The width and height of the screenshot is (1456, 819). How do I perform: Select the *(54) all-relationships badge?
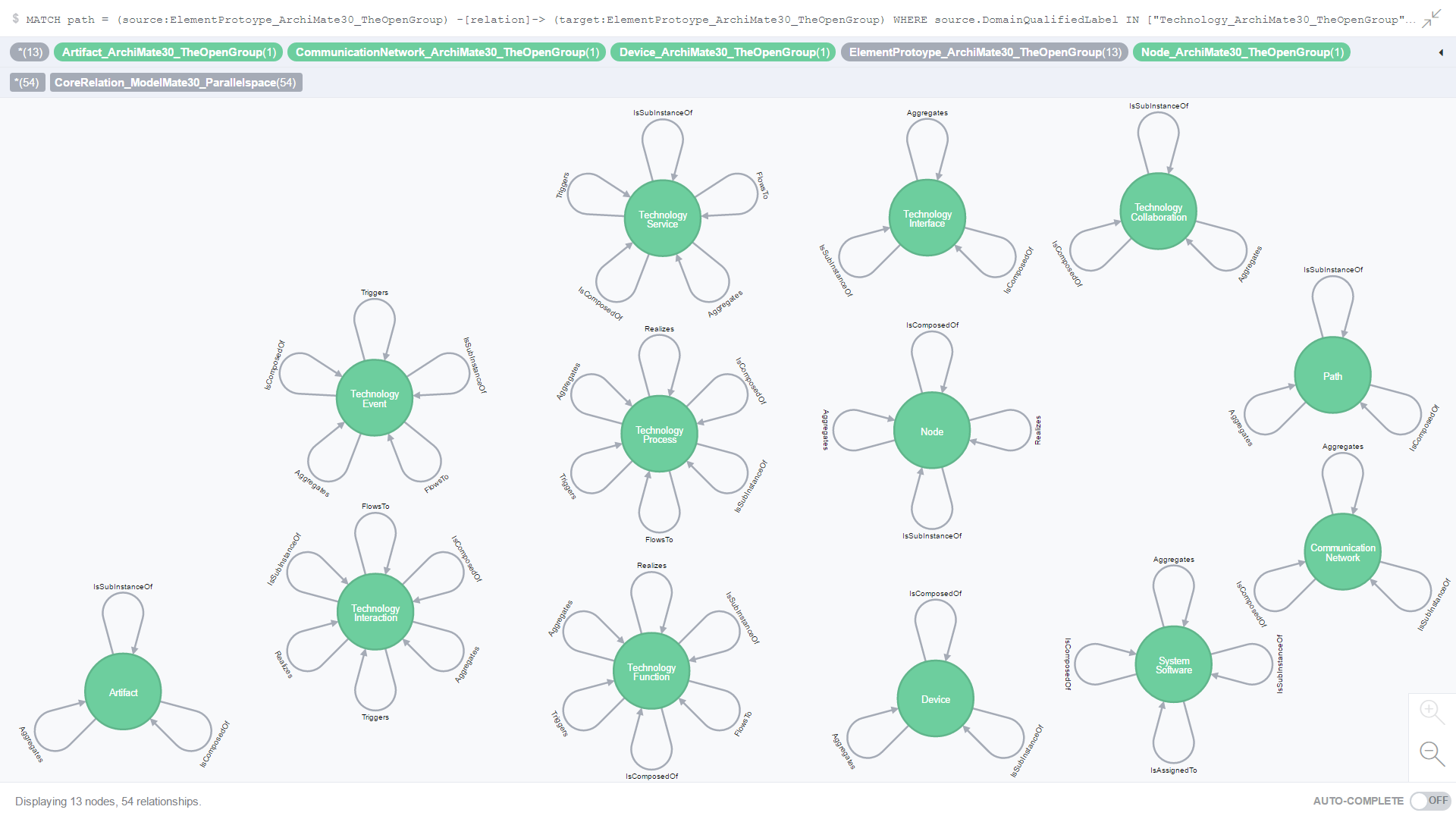tap(27, 83)
